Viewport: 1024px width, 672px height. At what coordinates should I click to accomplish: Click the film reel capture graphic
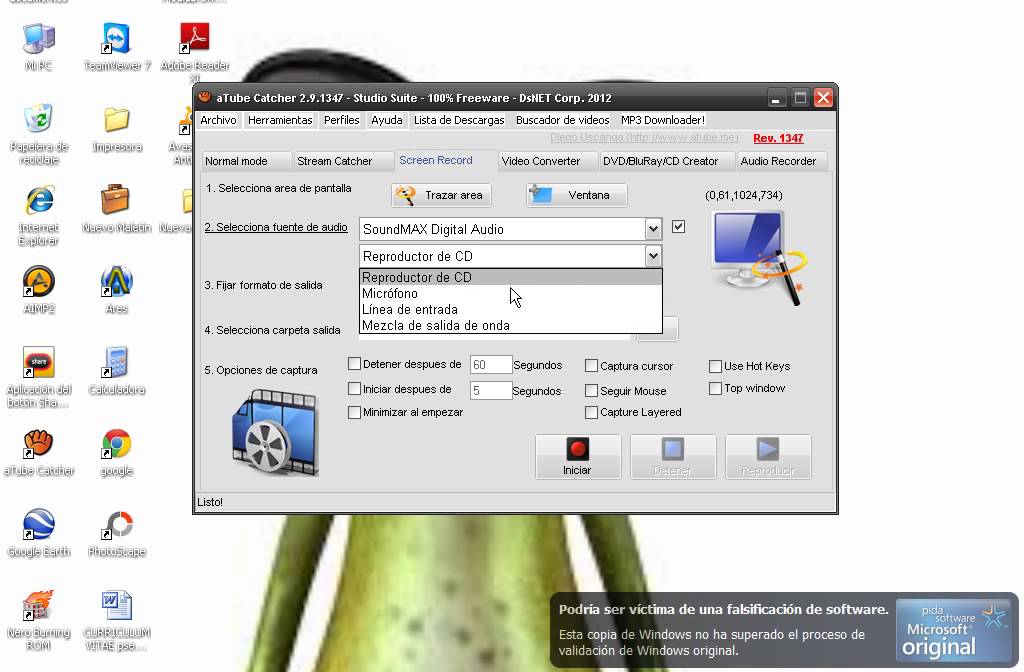coord(275,432)
